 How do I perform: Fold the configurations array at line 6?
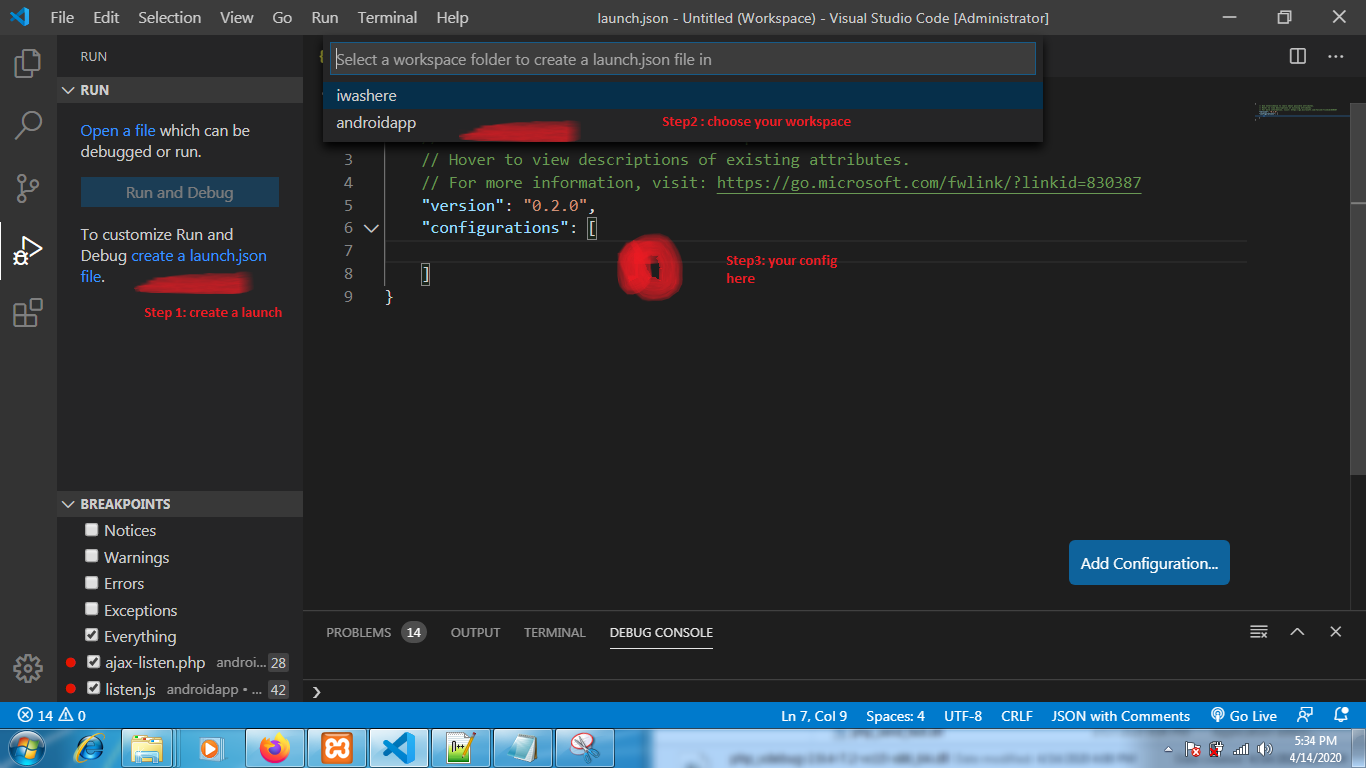pos(371,228)
